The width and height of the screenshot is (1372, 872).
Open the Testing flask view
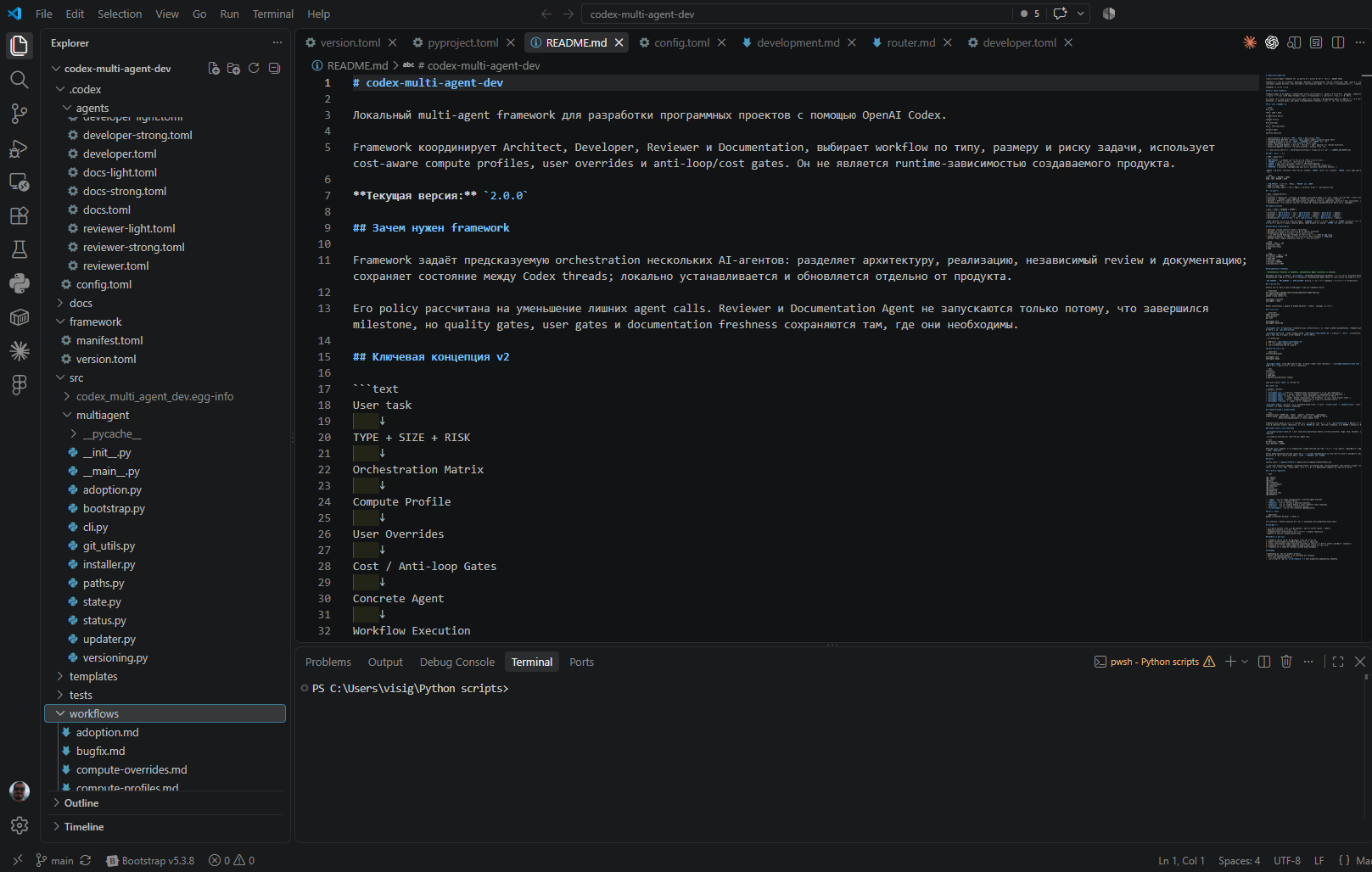coord(19,249)
